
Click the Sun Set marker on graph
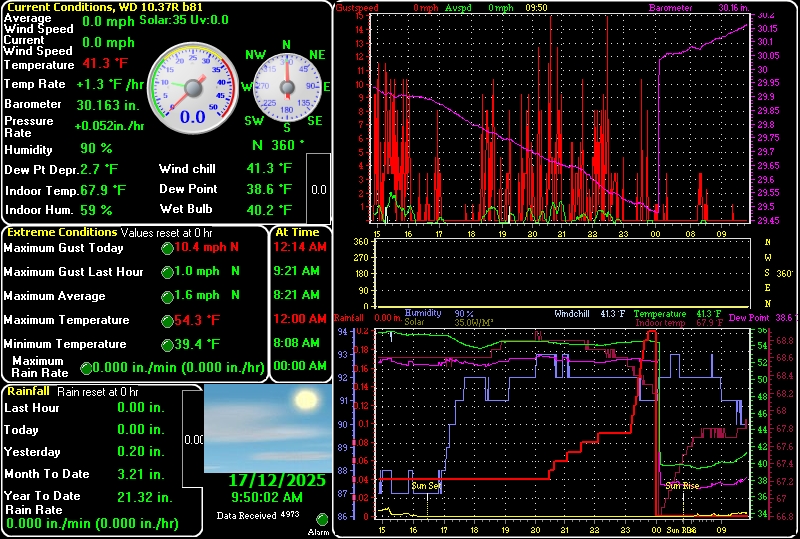[x=426, y=485]
